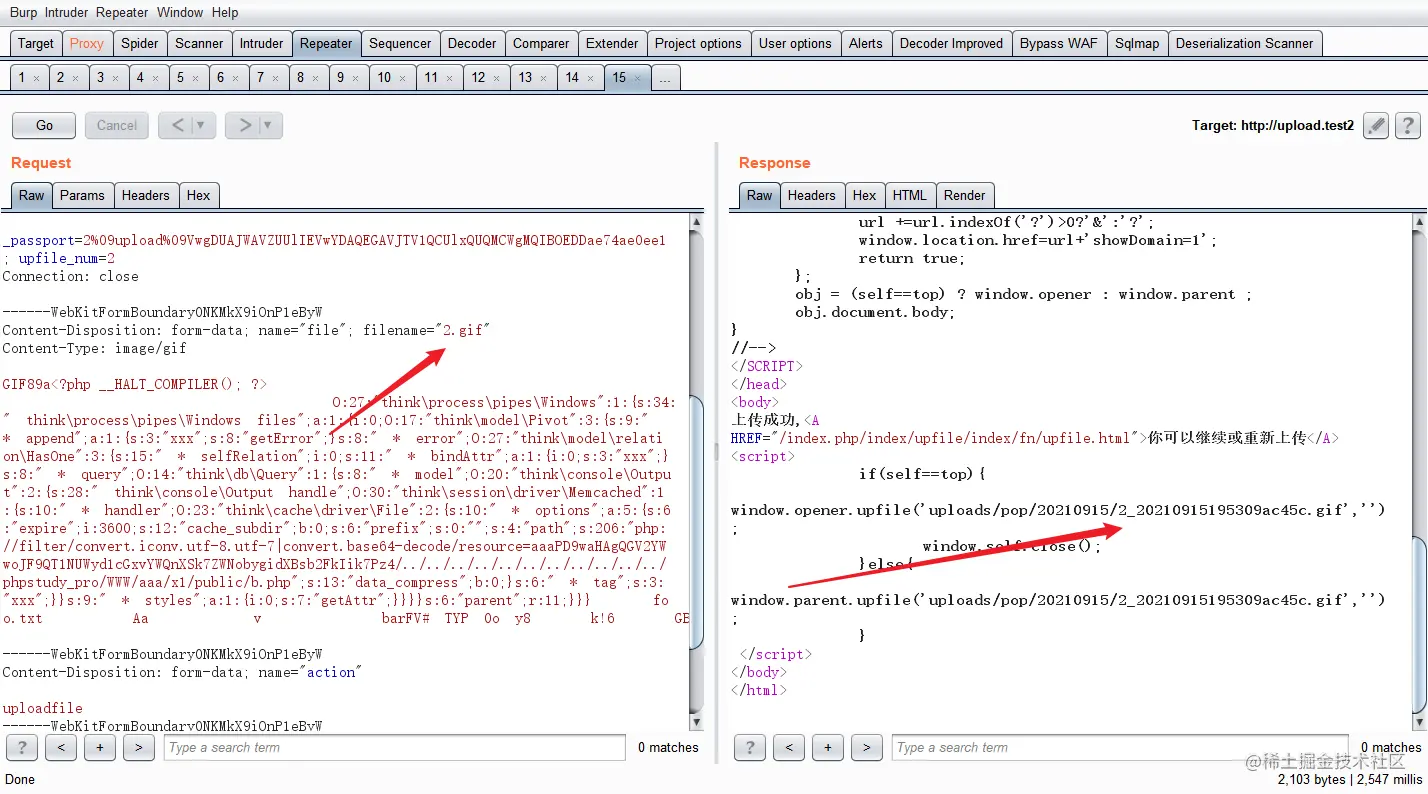Open forward history dropdown arrow
Image resolution: width=1428 pixels, height=794 pixels.
(x=270, y=125)
